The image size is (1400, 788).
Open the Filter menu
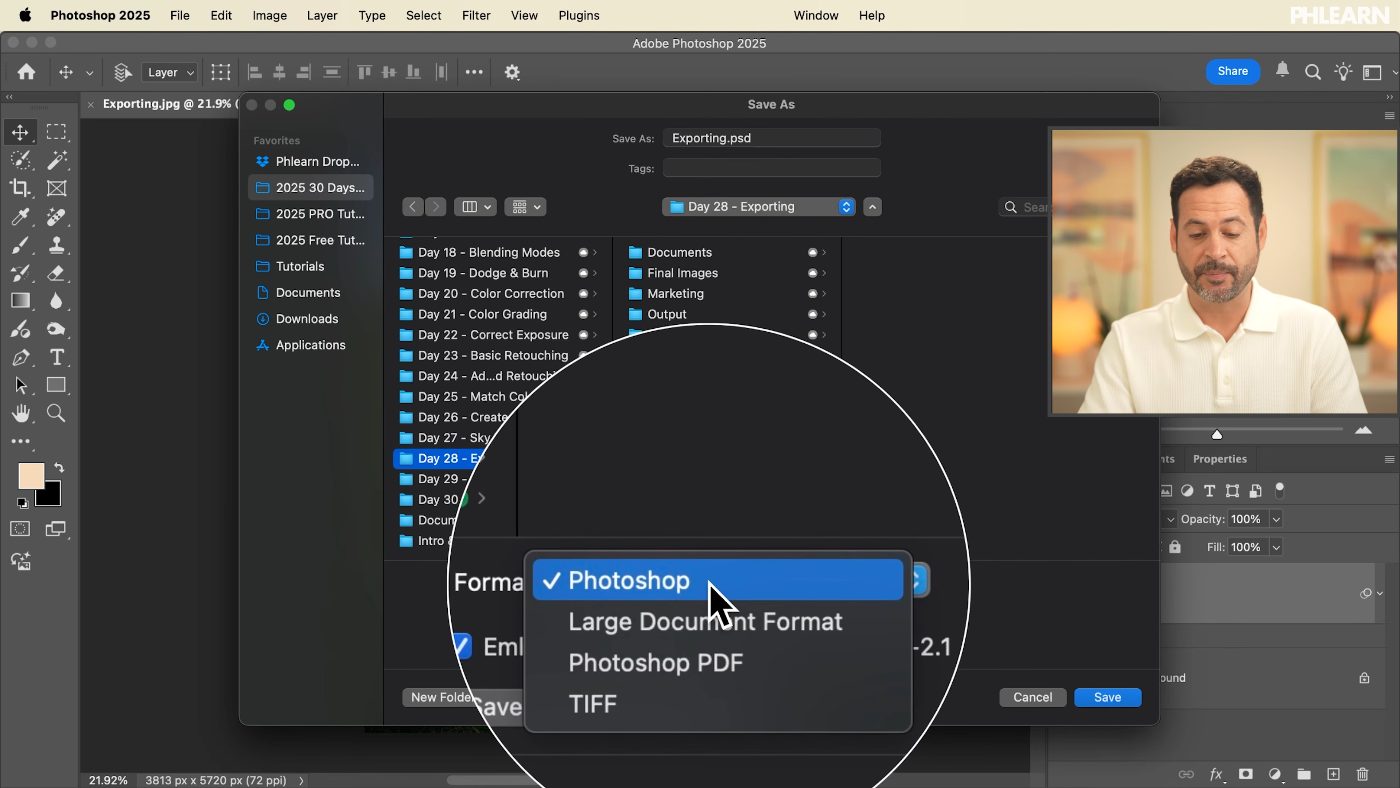point(476,15)
